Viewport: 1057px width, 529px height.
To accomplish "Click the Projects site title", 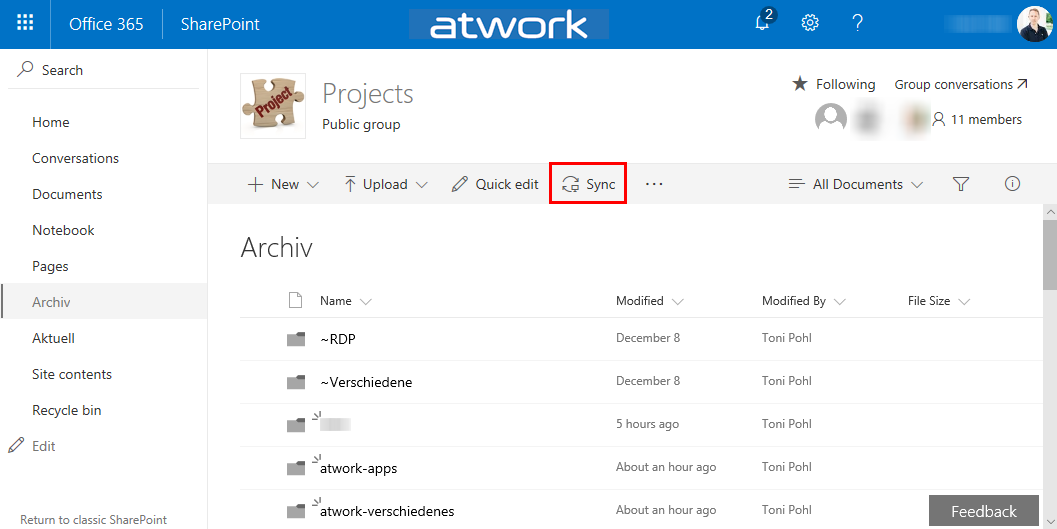I will [x=367, y=94].
